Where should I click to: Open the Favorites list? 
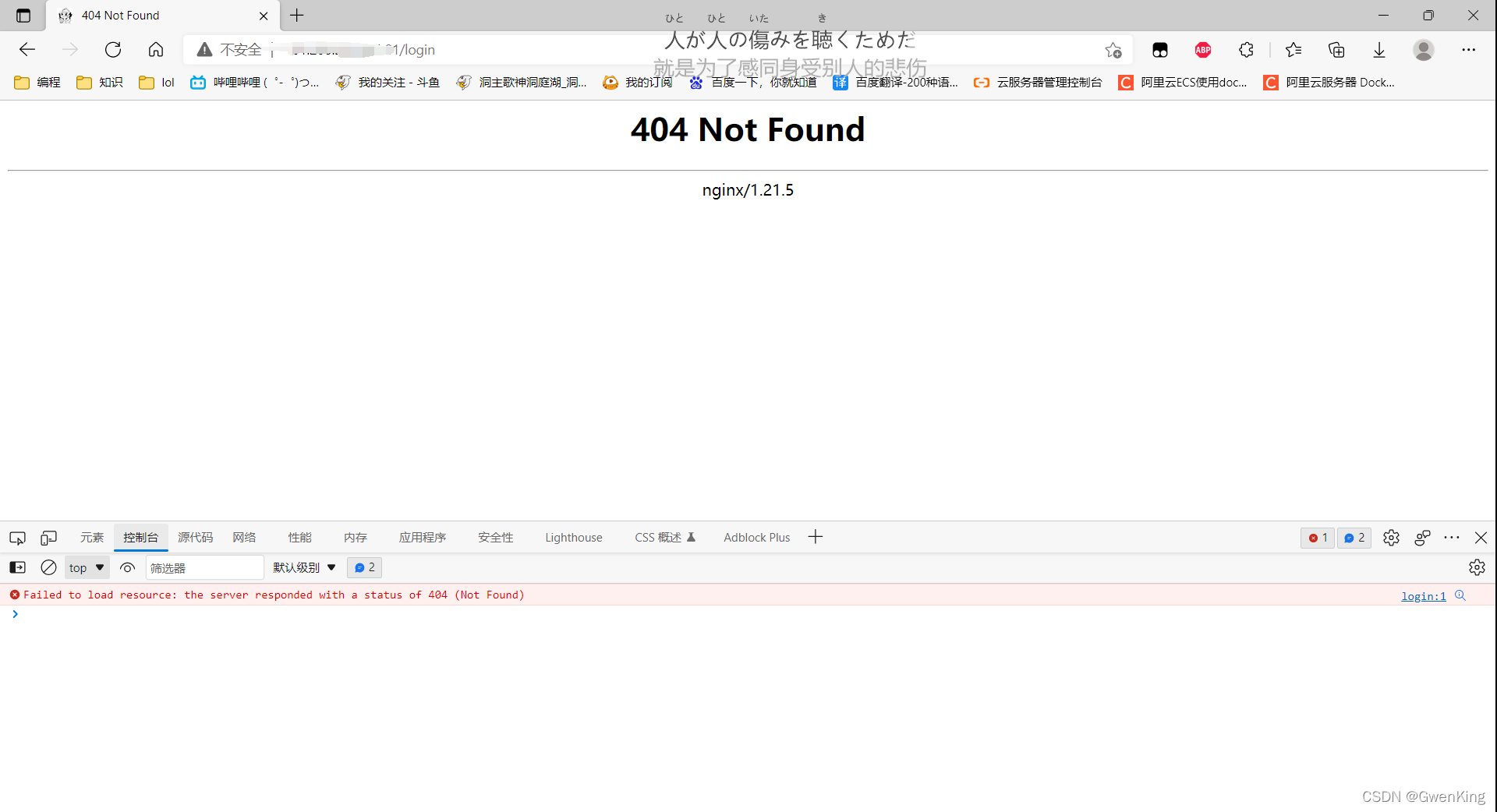point(1294,50)
